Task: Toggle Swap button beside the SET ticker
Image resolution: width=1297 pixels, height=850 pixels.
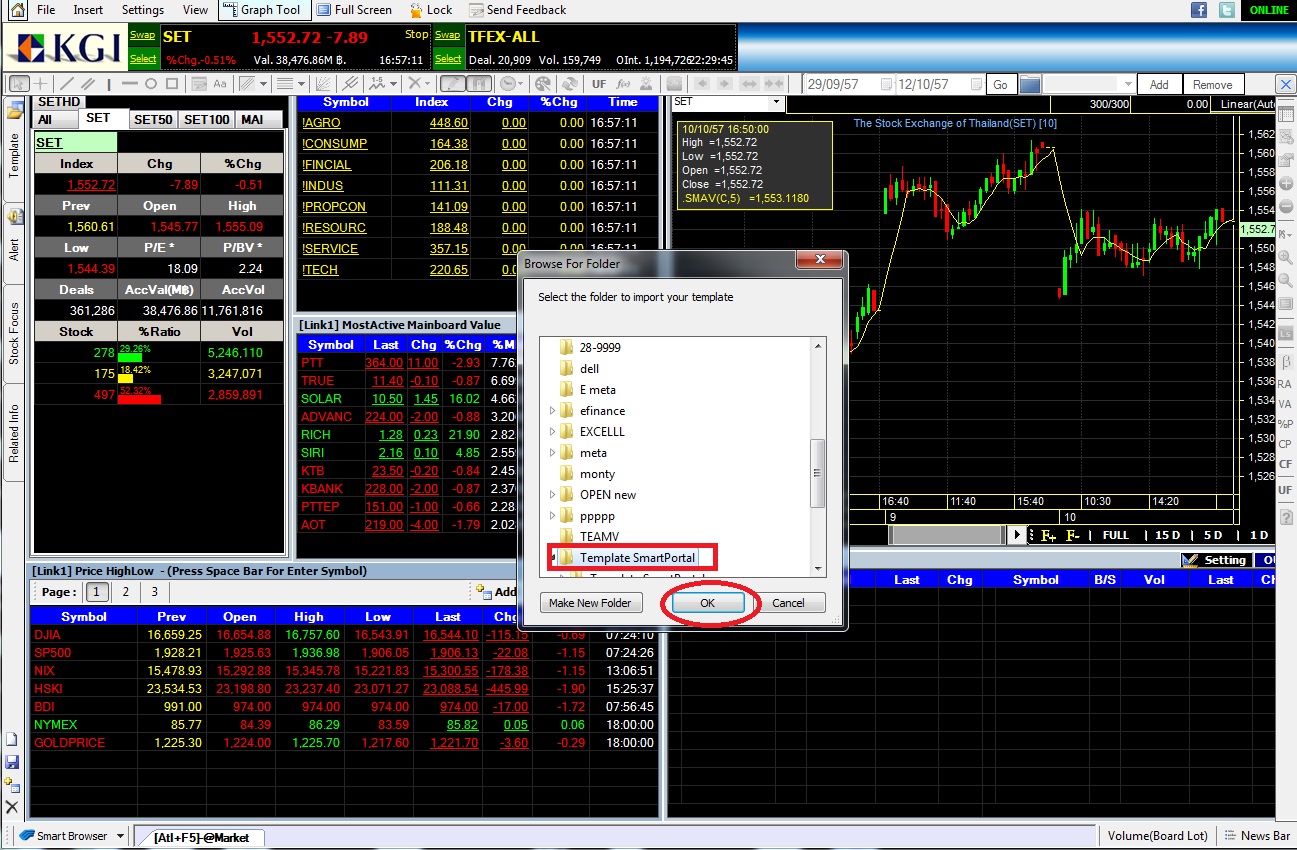Action: click(143, 35)
